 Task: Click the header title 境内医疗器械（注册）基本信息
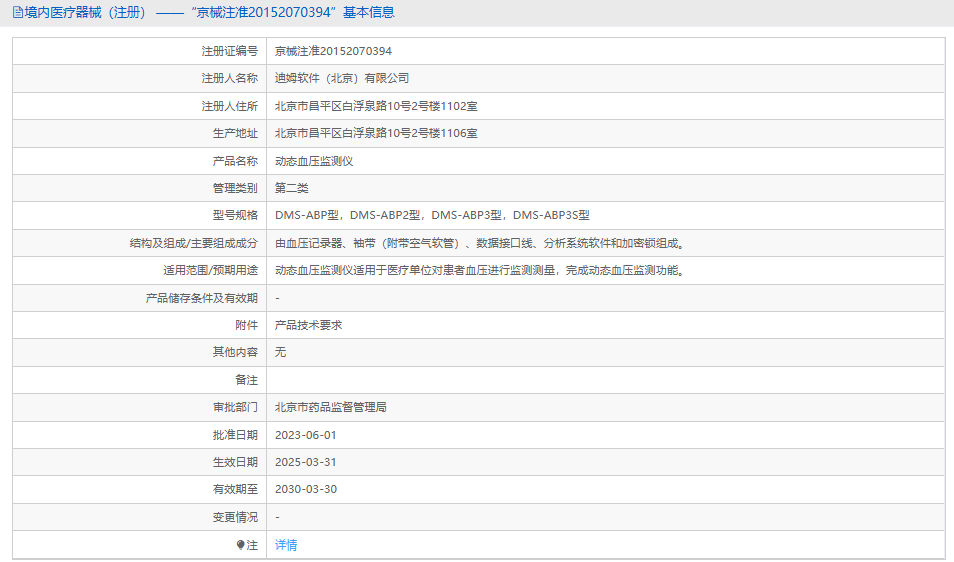(209, 12)
